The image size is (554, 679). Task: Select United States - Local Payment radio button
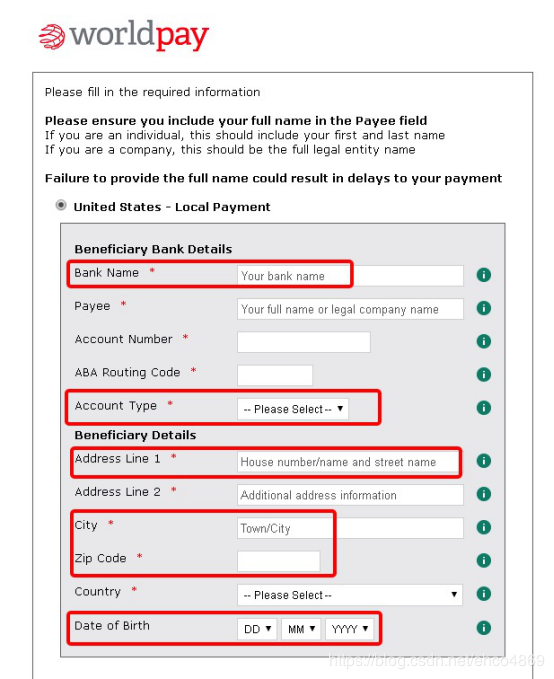tap(61, 205)
